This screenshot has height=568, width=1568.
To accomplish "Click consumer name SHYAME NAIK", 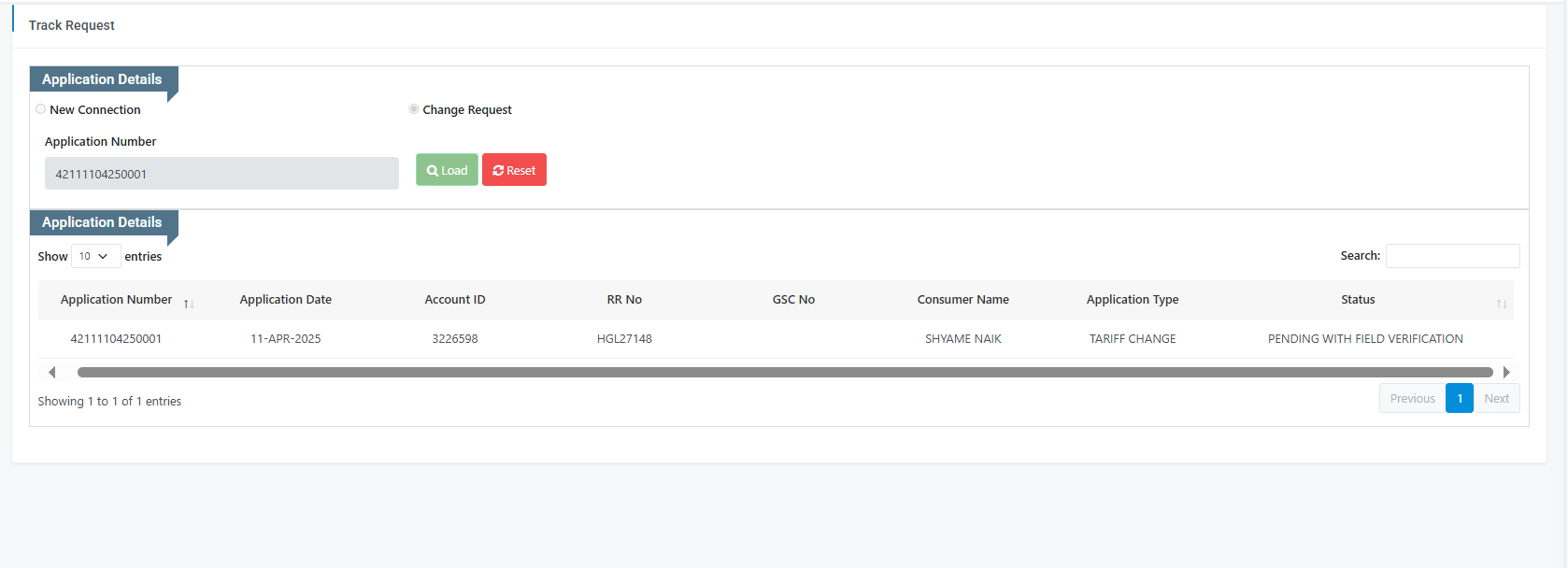I will 963,339.
